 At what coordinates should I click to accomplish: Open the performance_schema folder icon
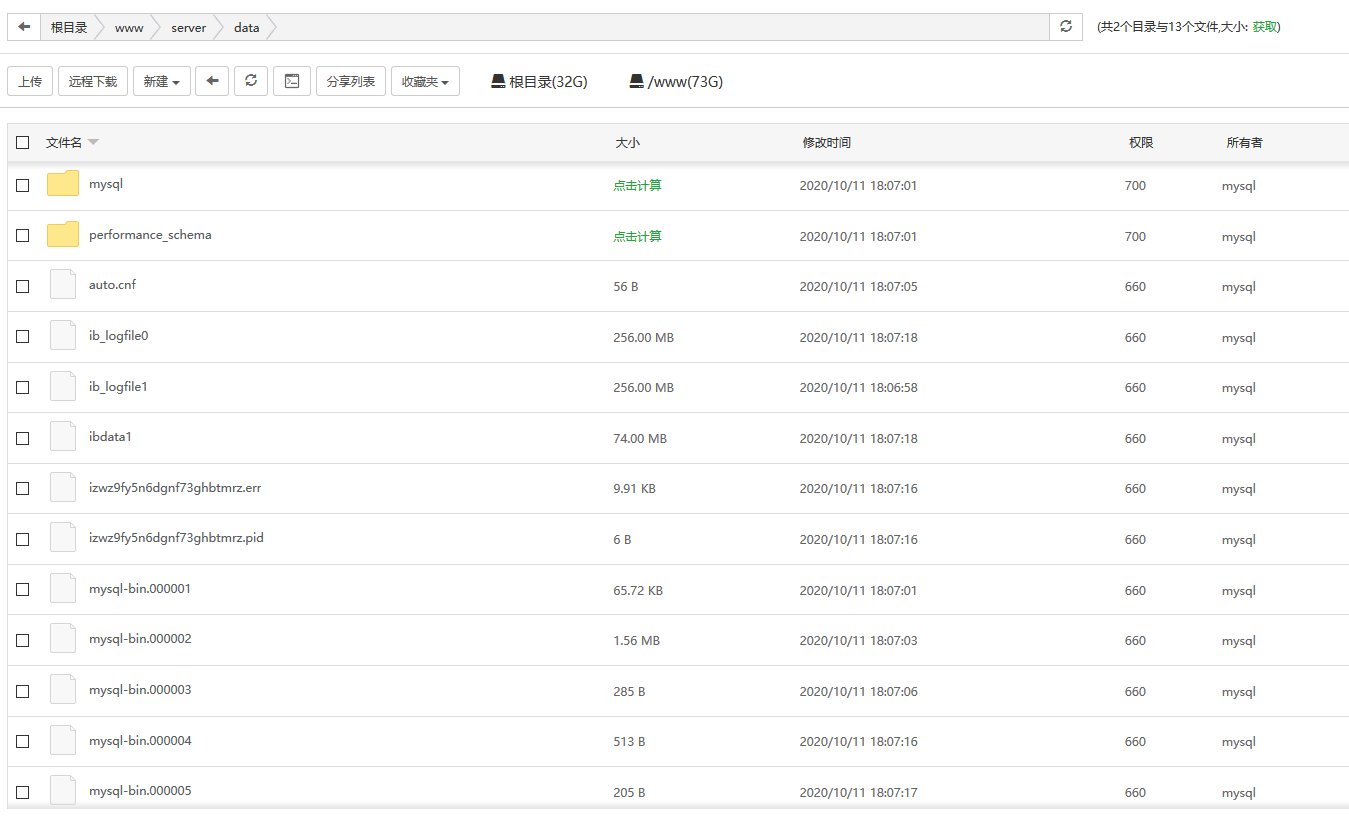(x=63, y=235)
